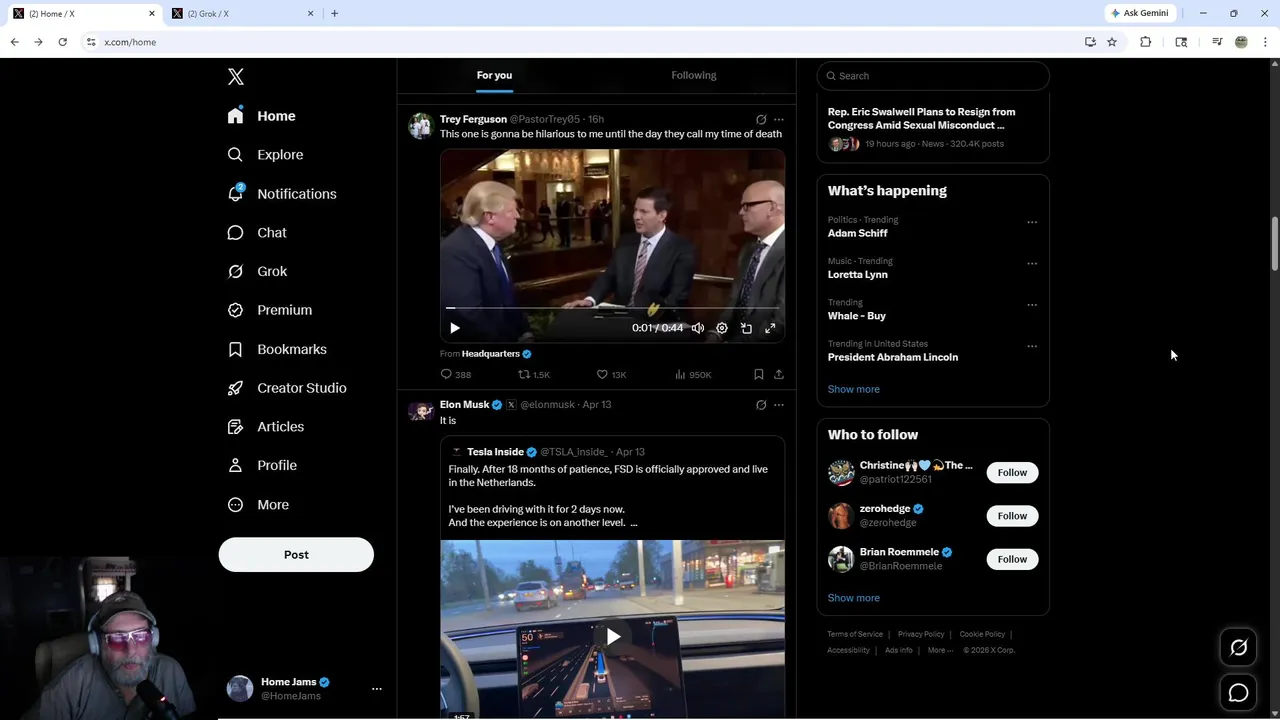Switch to the Following tab
The image size is (1280, 720).
click(694, 75)
